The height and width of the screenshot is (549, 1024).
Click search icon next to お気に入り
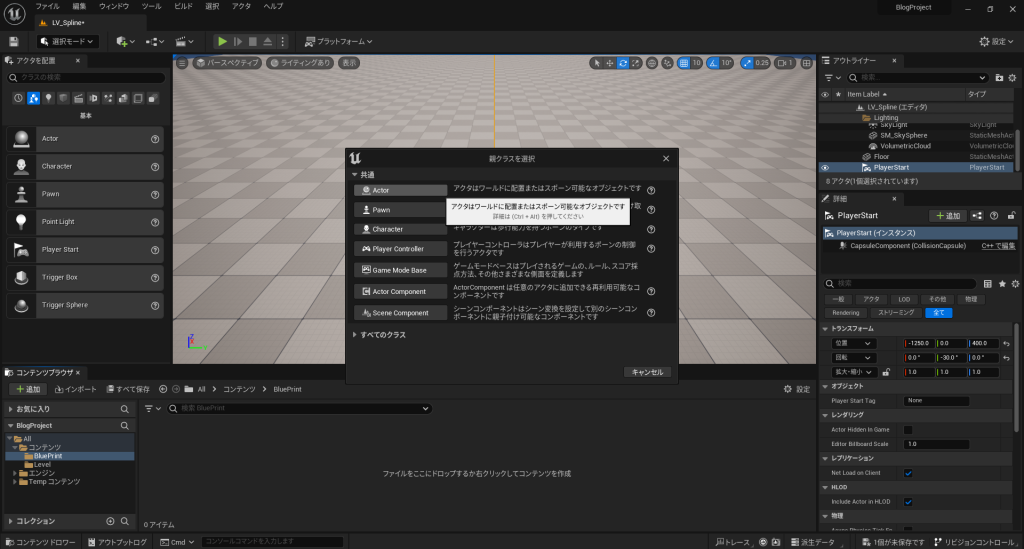(x=125, y=409)
